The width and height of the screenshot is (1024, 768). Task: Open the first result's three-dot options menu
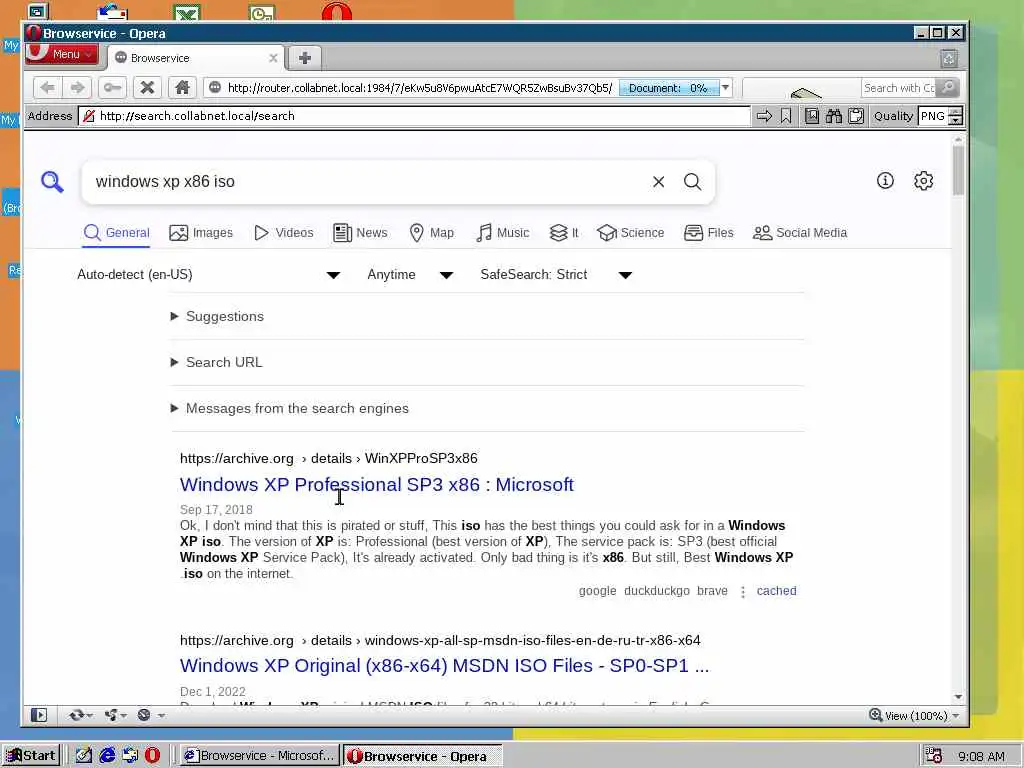[x=743, y=592]
